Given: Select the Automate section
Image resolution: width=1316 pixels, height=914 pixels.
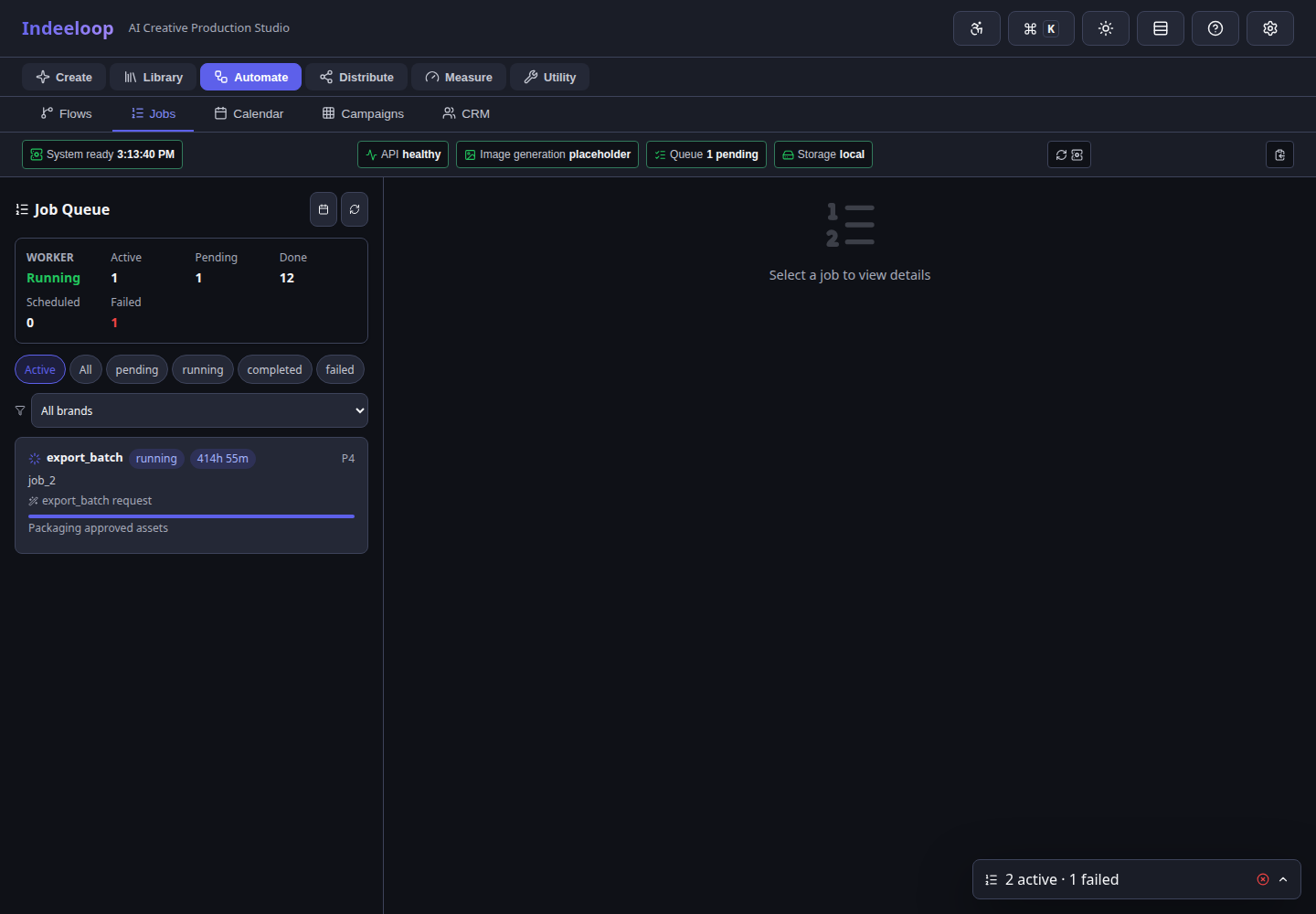Looking at the screenshot, I should click(250, 77).
